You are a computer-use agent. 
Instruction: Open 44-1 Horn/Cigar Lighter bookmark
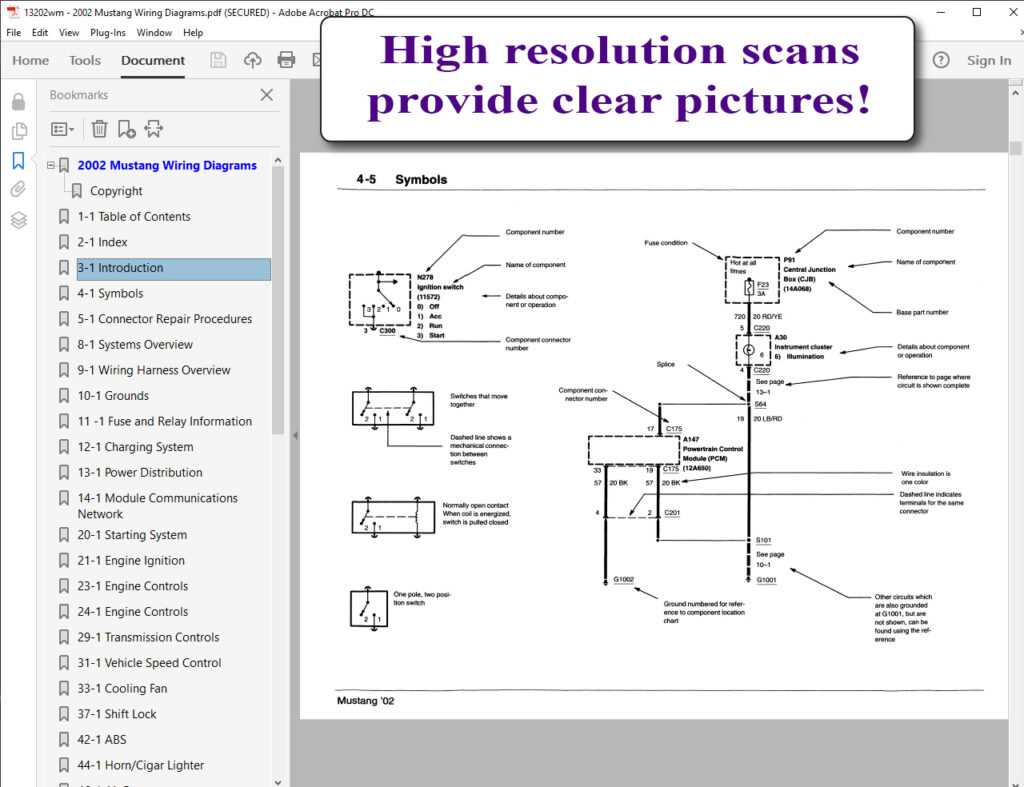tap(140, 765)
